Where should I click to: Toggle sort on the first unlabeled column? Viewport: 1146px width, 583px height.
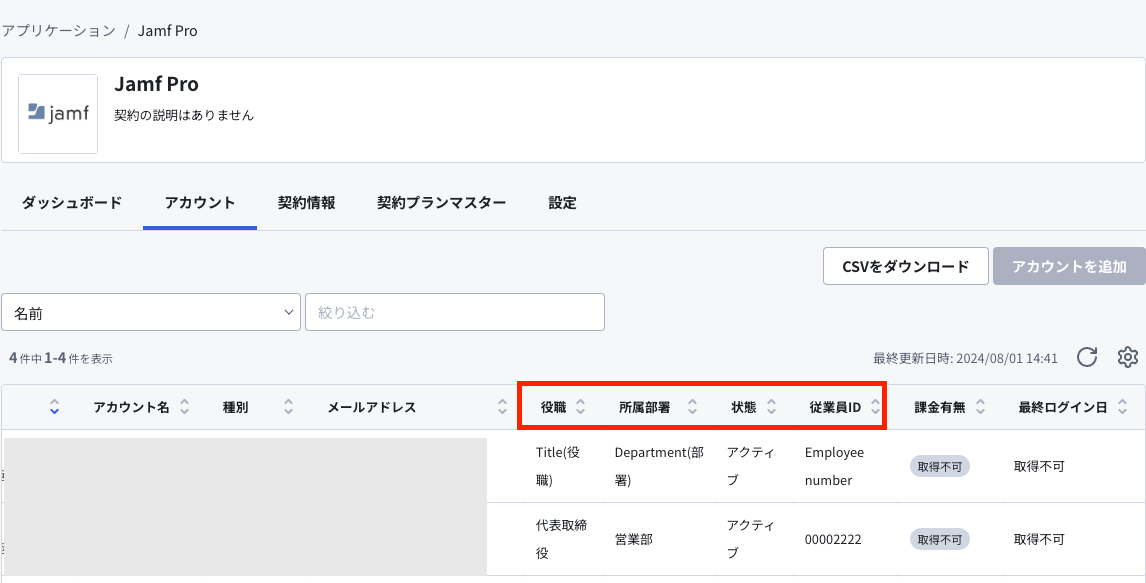pos(54,407)
